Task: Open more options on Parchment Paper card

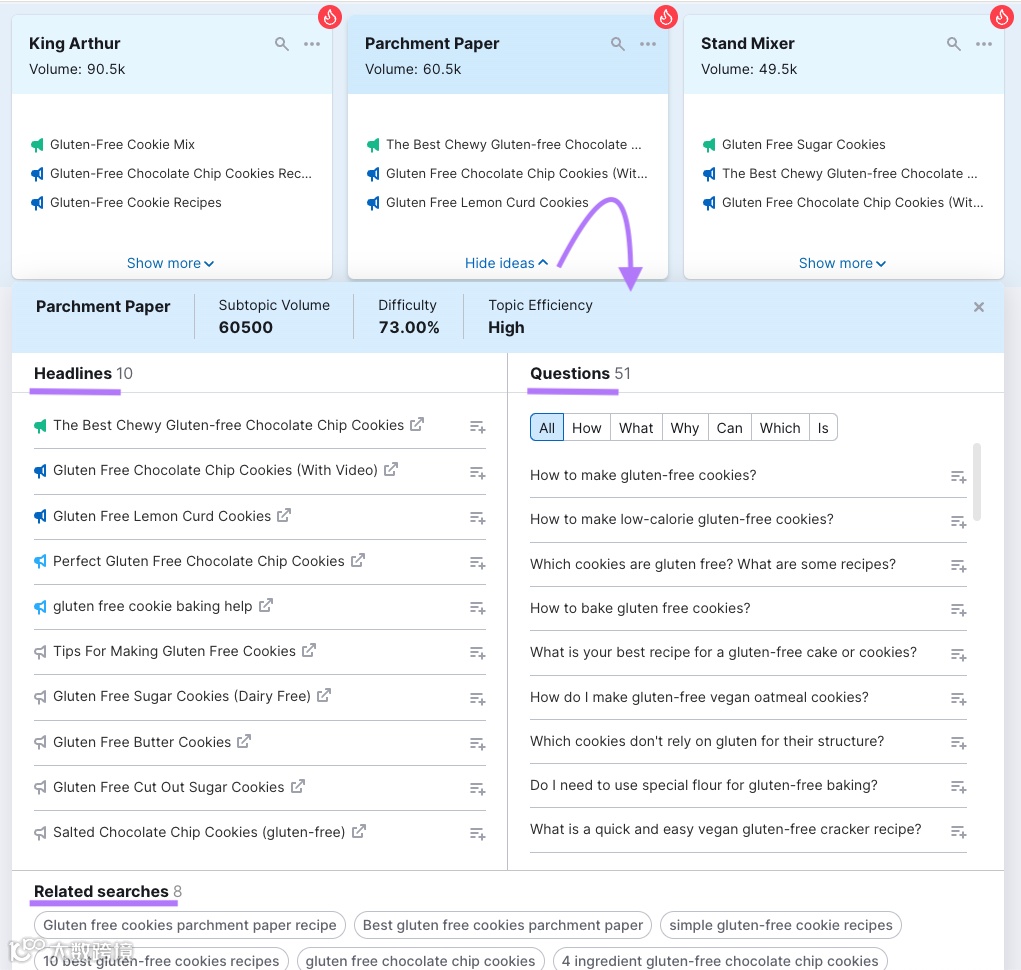Action: [648, 44]
